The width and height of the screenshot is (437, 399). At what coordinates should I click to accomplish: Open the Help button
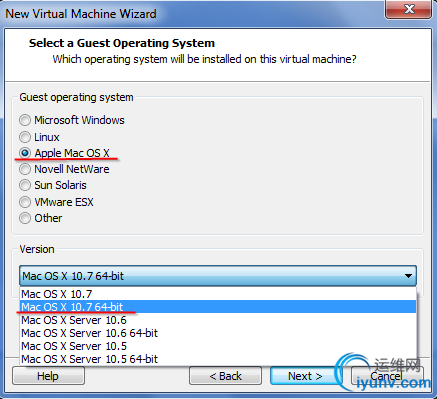pyautogui.click(x=48, y=376)
